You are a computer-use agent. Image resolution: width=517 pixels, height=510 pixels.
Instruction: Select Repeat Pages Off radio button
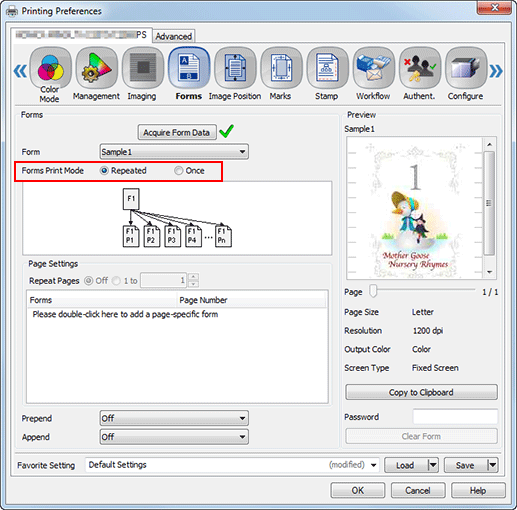click(x=88, y=281)
